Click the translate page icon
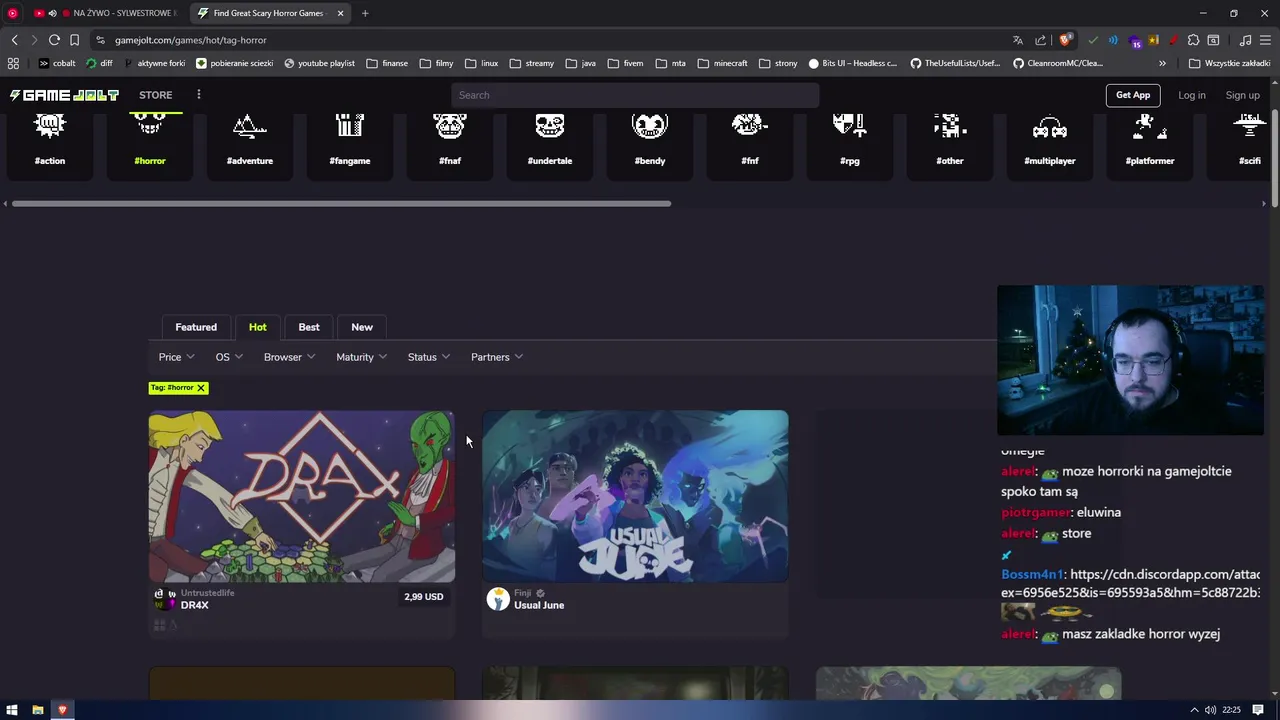The width and height of the screenshot is (1280, 720). 1018,40
